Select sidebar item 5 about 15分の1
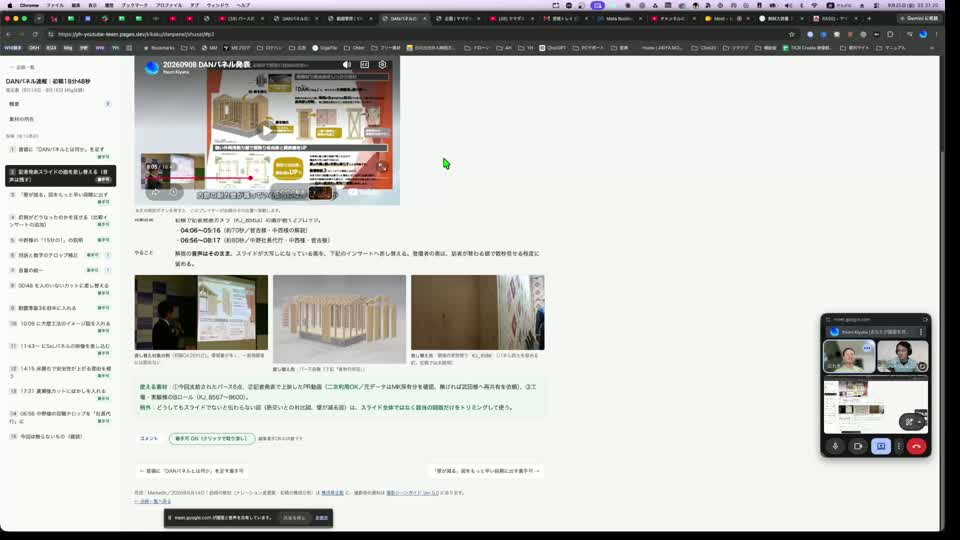Screen dimensions: 960x540 (x=59, y=240)
